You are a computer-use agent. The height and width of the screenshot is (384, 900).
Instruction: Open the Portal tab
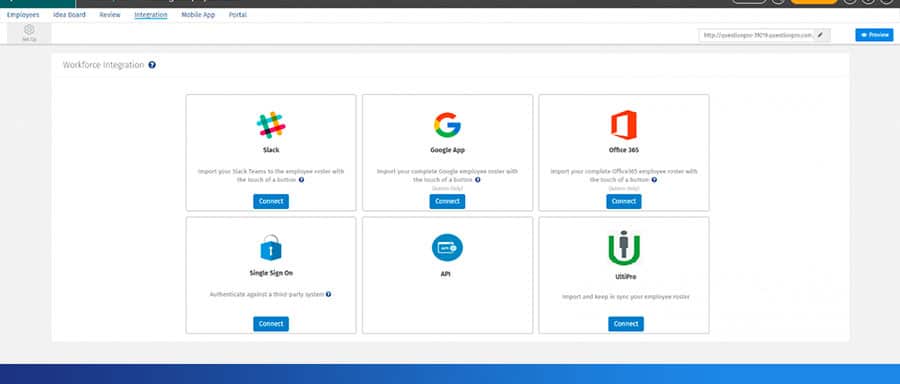point(238,15)
